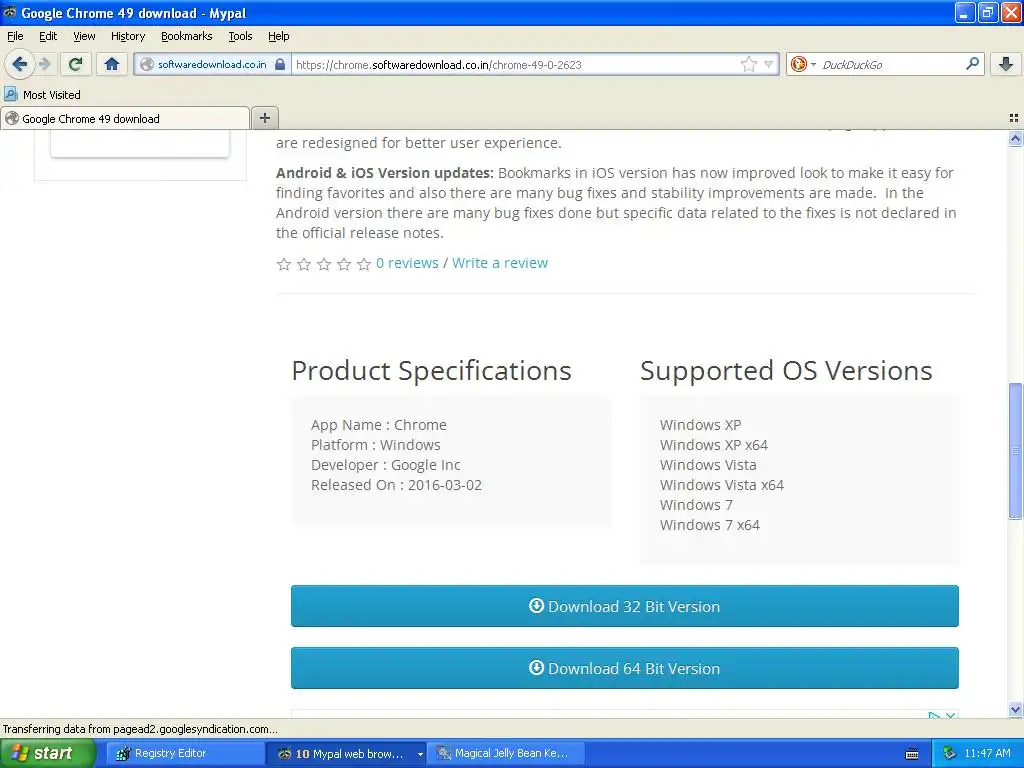Click the Supported OS Versions heading
1024x768 pixels.
[786, 371]
